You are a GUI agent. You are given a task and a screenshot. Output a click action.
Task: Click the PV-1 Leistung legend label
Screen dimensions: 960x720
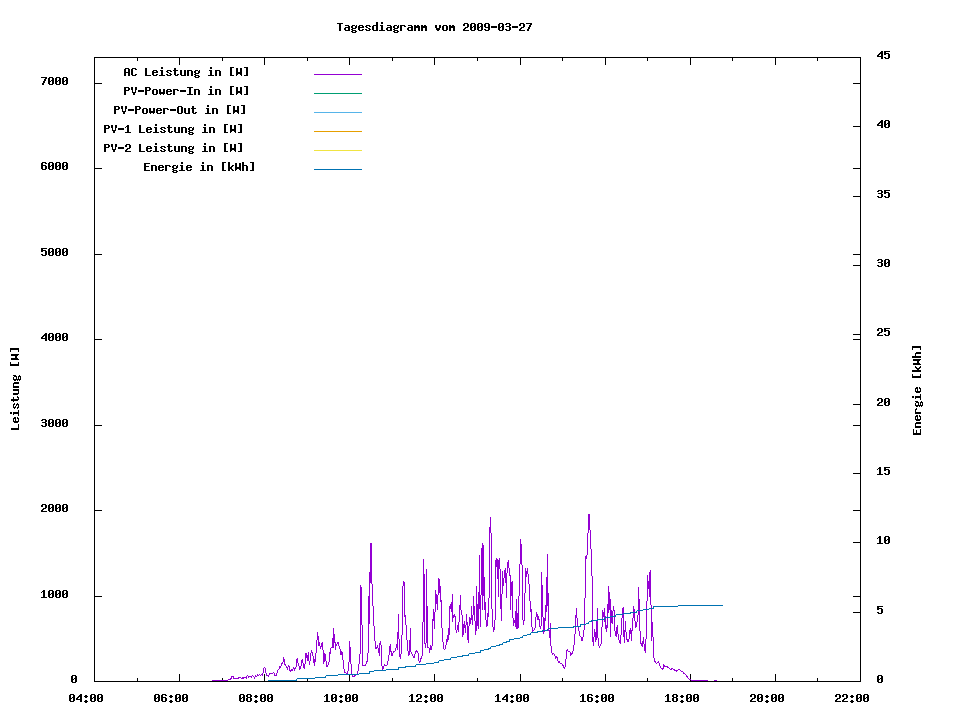click(x=173, y=129)
